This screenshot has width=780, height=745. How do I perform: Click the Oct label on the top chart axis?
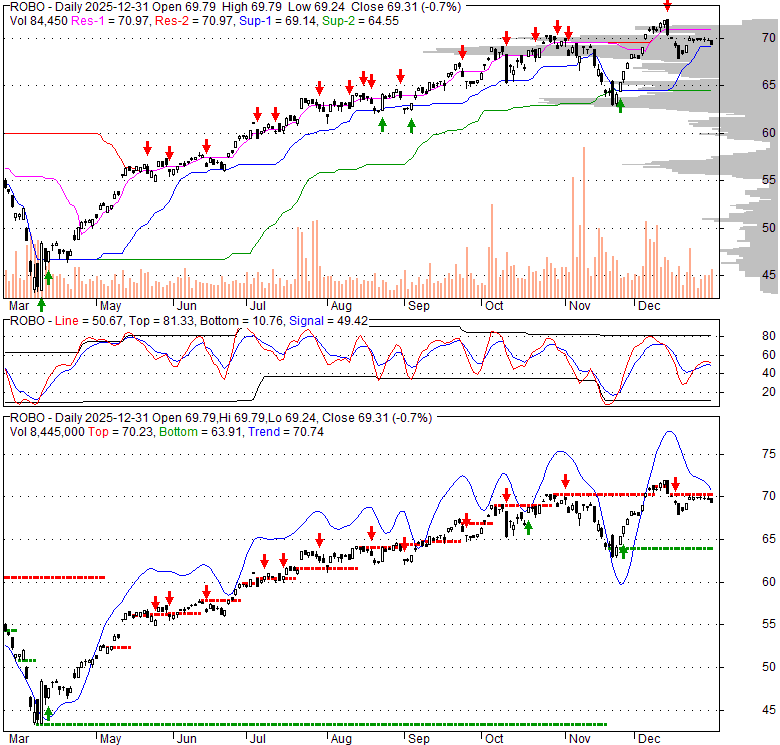point(494,306)
